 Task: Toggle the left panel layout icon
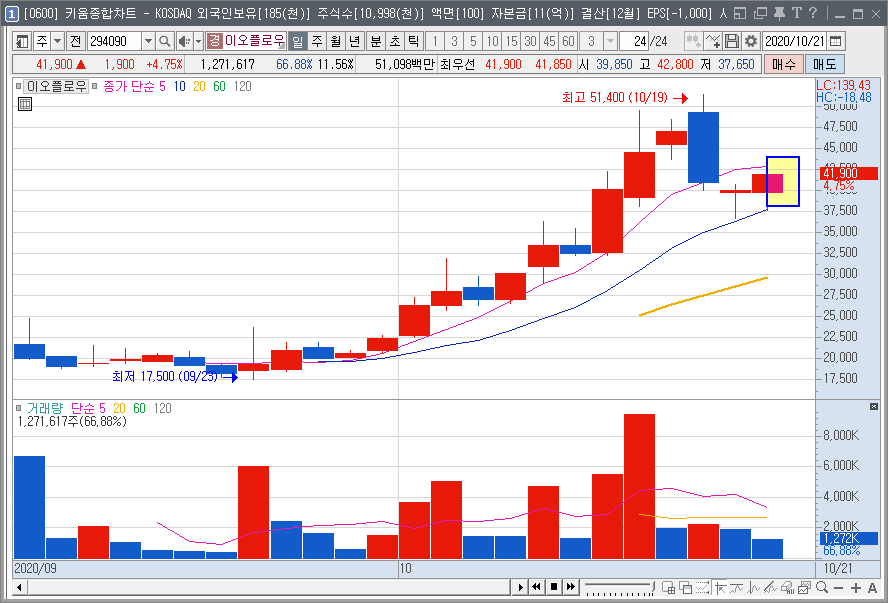tap(22, 41)
